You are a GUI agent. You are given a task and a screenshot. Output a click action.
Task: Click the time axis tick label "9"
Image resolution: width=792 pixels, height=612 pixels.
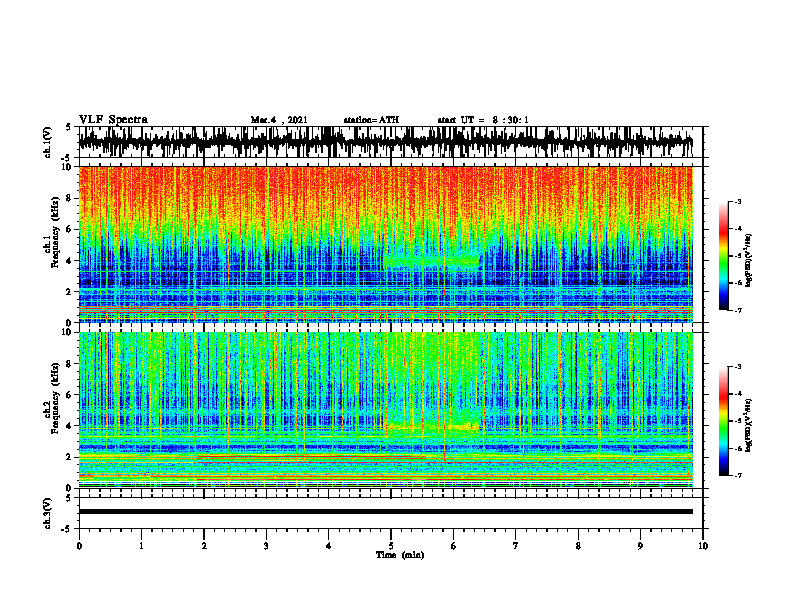pos(640,546)
